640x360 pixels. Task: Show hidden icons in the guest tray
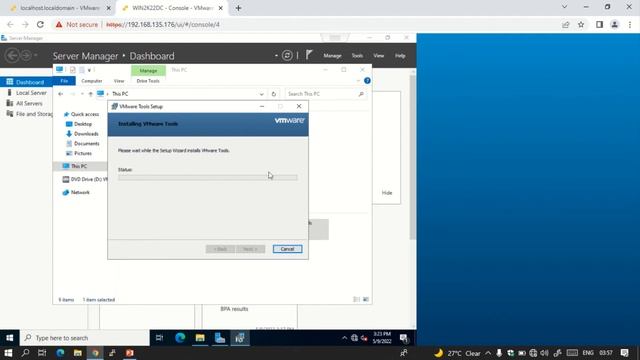tap(344, 338)
